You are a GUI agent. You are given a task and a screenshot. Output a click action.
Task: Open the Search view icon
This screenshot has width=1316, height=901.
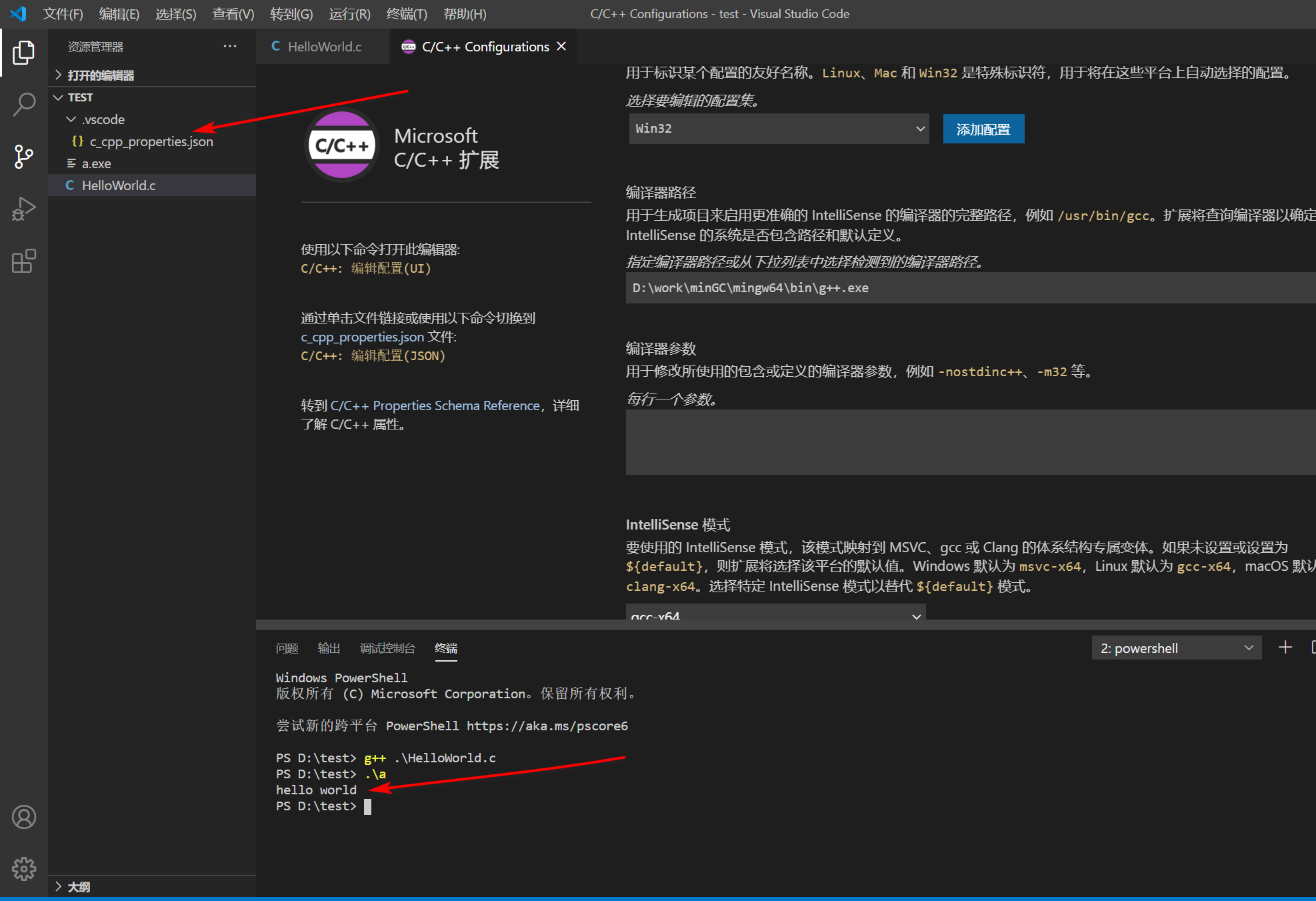coord(23,105)
